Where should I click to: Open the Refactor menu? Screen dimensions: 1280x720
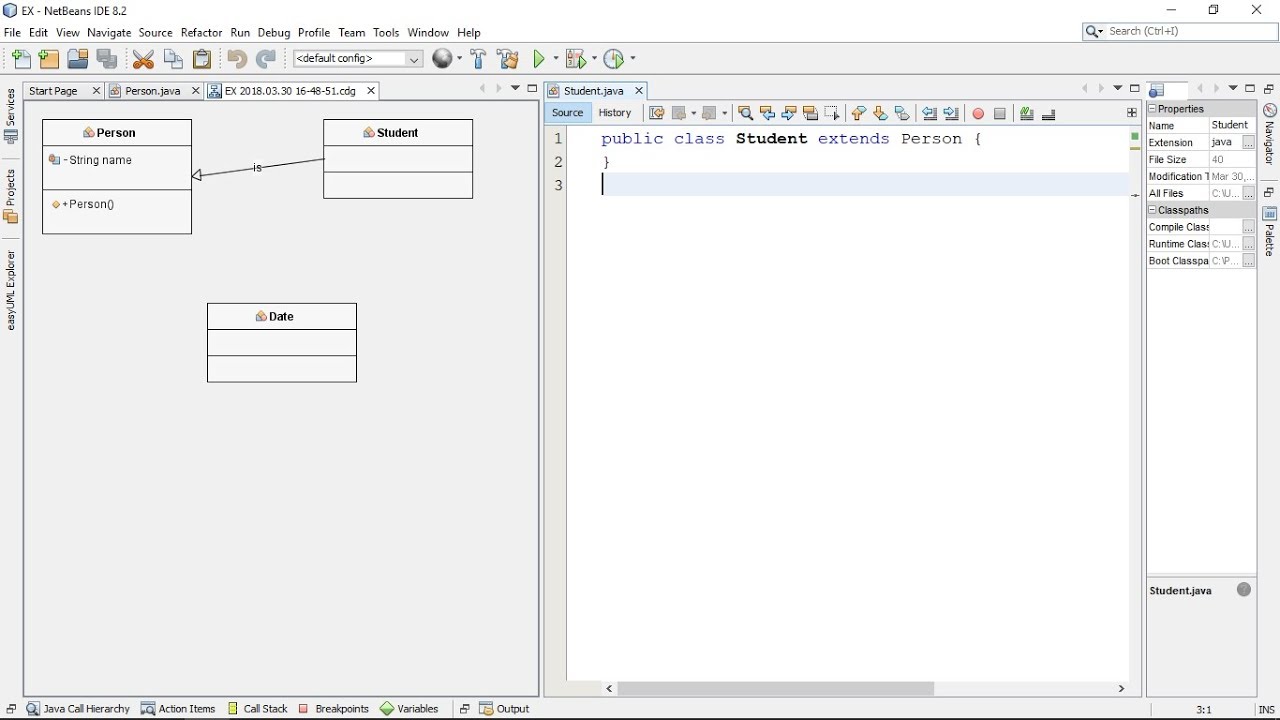201,32
